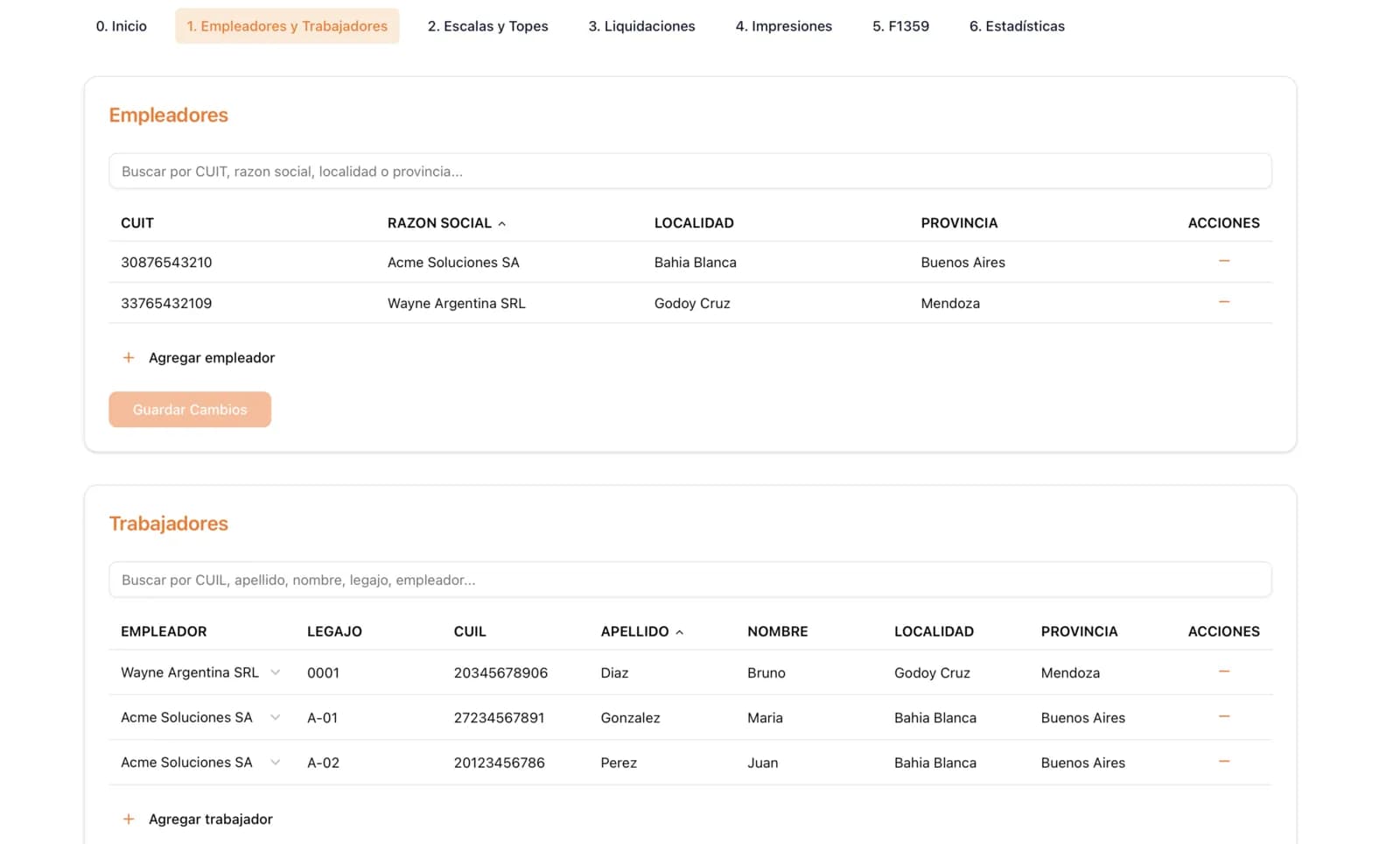Open the 3. Liquidaciones tab

(641, 26)
